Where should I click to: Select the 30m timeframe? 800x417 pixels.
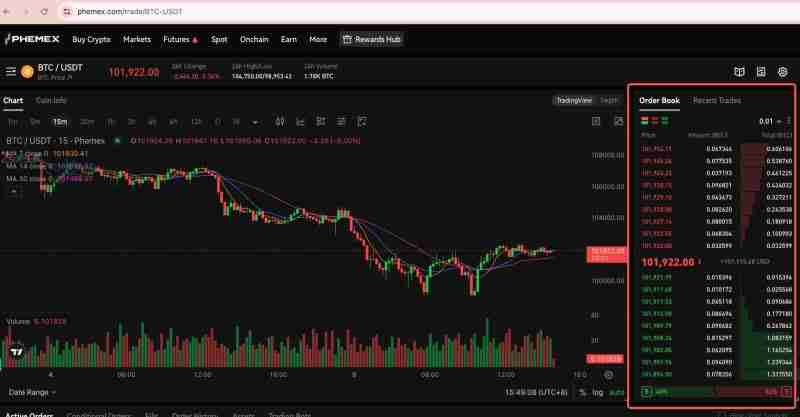87,121
